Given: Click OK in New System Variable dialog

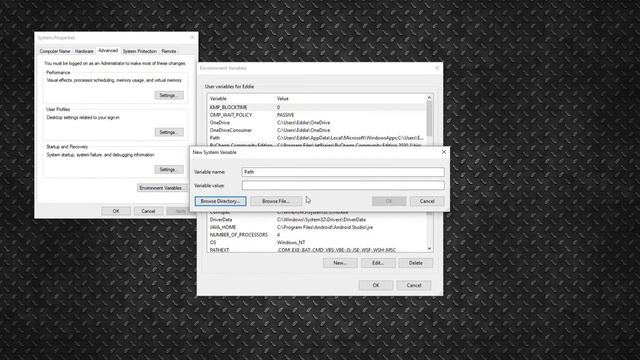Looking at the screenshot, I should [389, 201].
